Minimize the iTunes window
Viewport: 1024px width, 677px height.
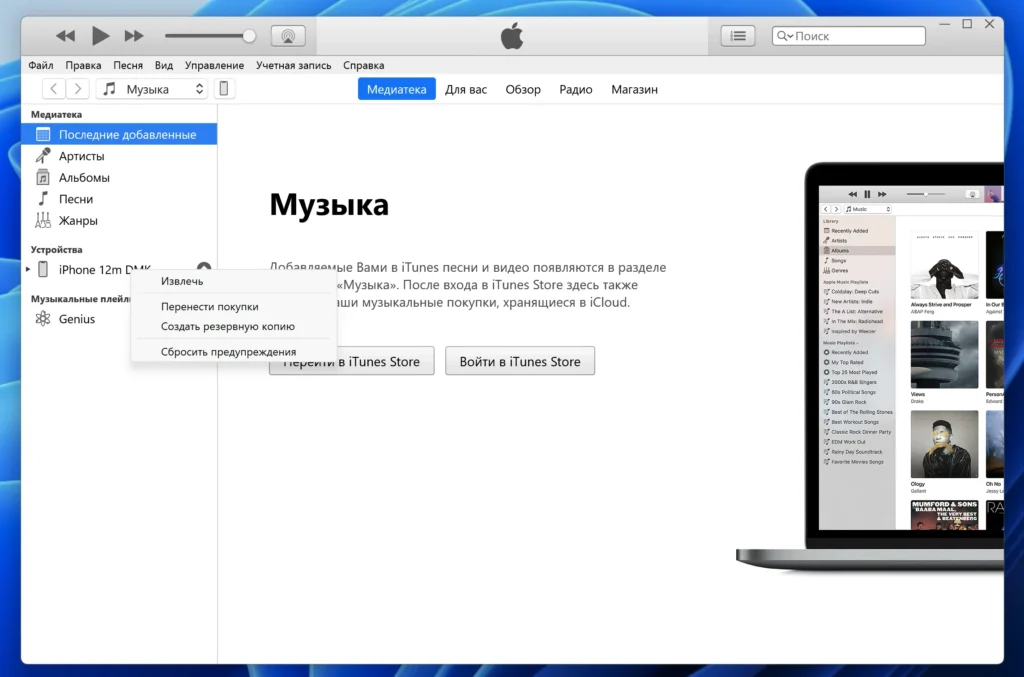pyautogui.click(x=944, y=24)
